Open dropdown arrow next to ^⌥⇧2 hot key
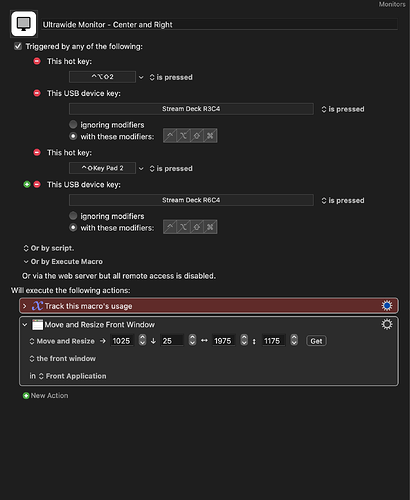 (141, 77)
